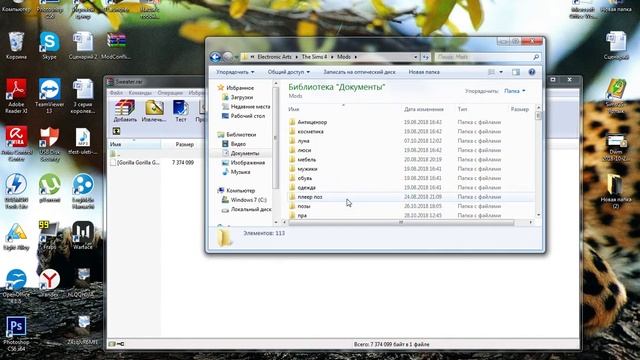Click Тест (Test) in WinRAR toolbar
640x360 pixels.
pos(180,111)
